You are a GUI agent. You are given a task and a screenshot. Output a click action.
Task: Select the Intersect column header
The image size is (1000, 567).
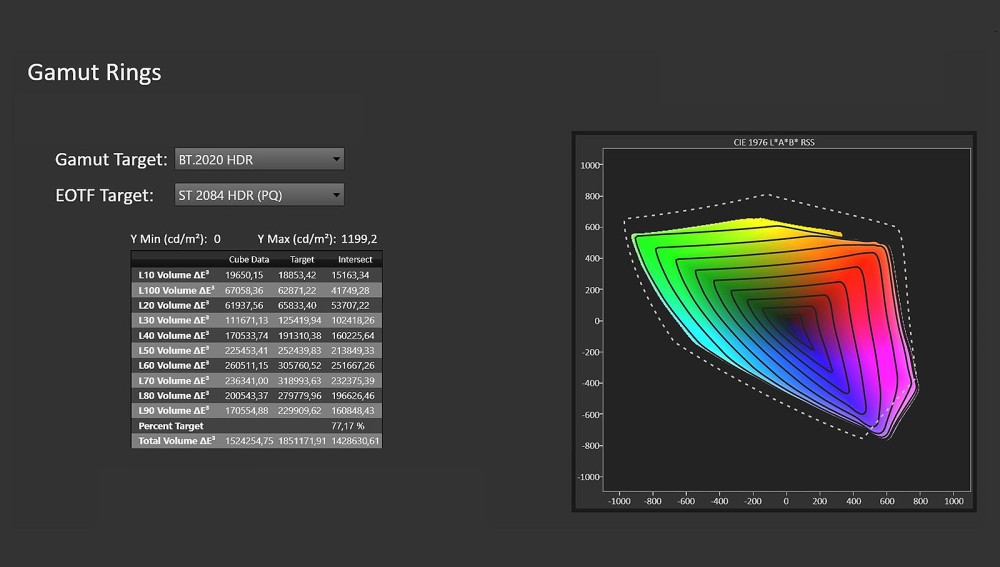click(x=355, y=260)
